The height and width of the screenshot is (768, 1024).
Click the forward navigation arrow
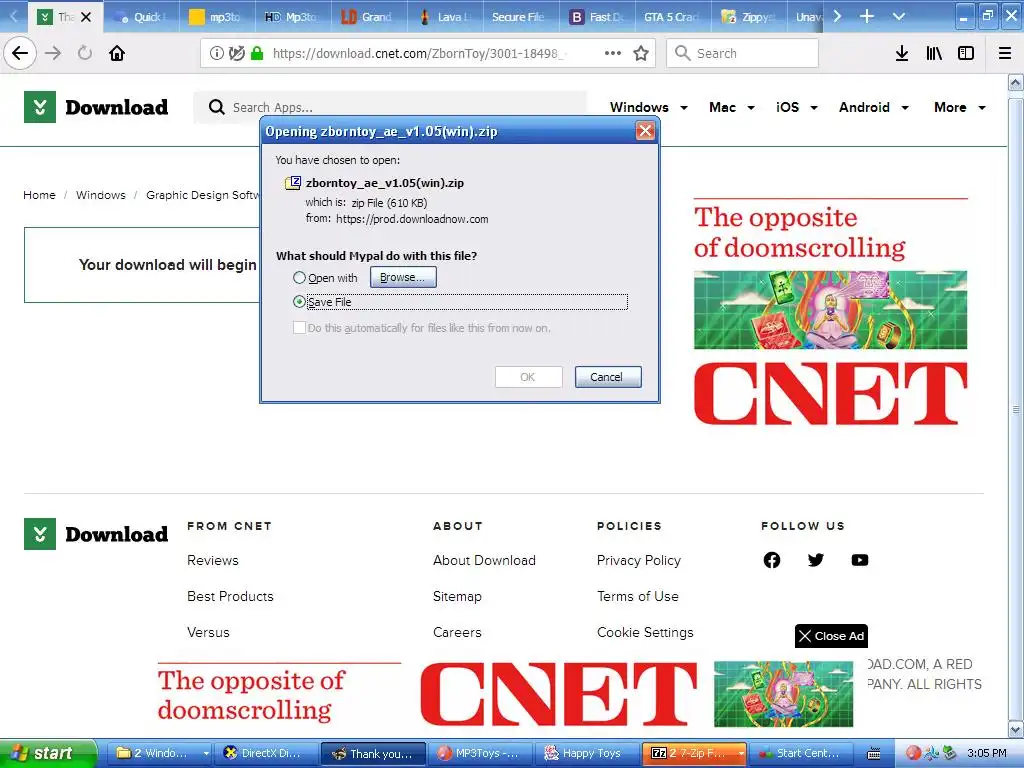point(53,53)
